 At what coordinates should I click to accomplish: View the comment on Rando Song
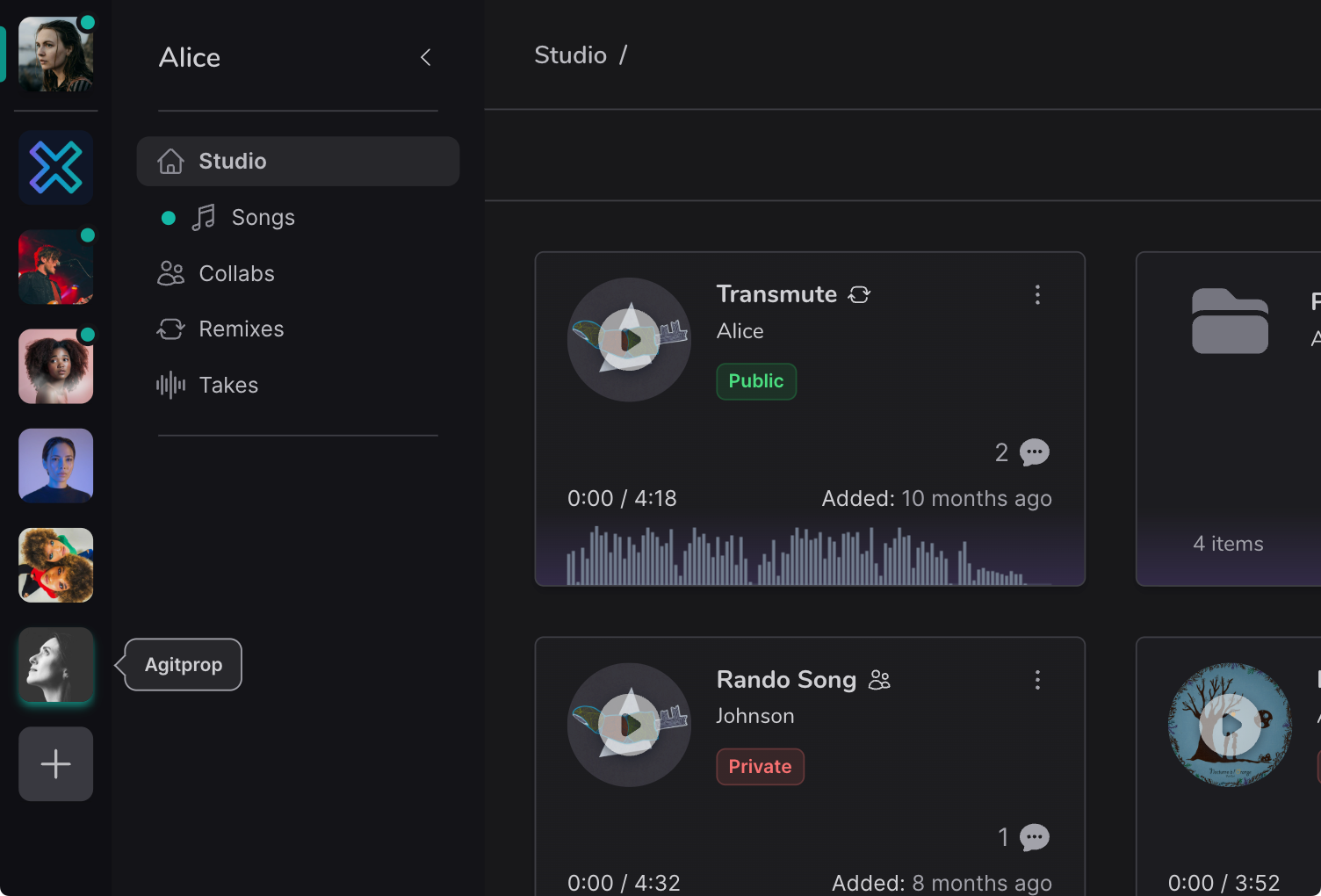(x=1034, y=837)
